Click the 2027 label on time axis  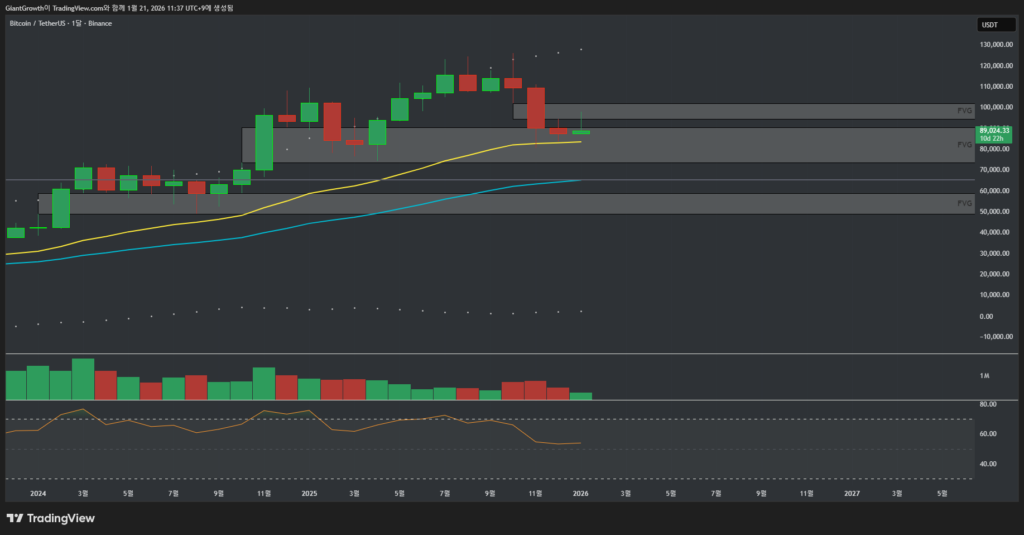tap(851, 493)
